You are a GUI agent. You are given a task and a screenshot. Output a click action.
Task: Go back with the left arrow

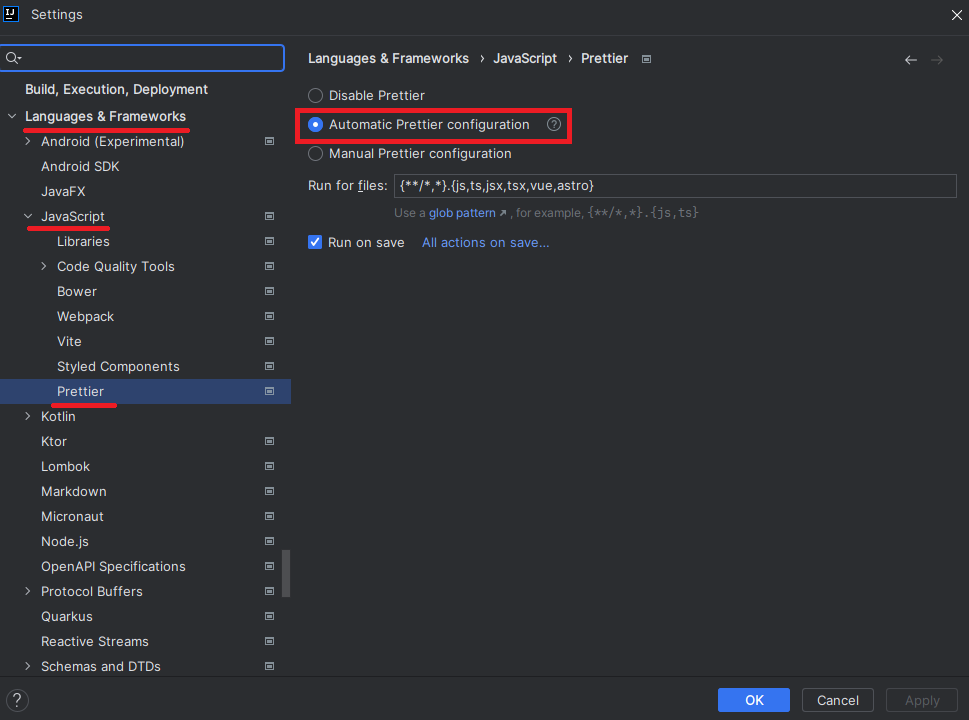pos(911,60)
